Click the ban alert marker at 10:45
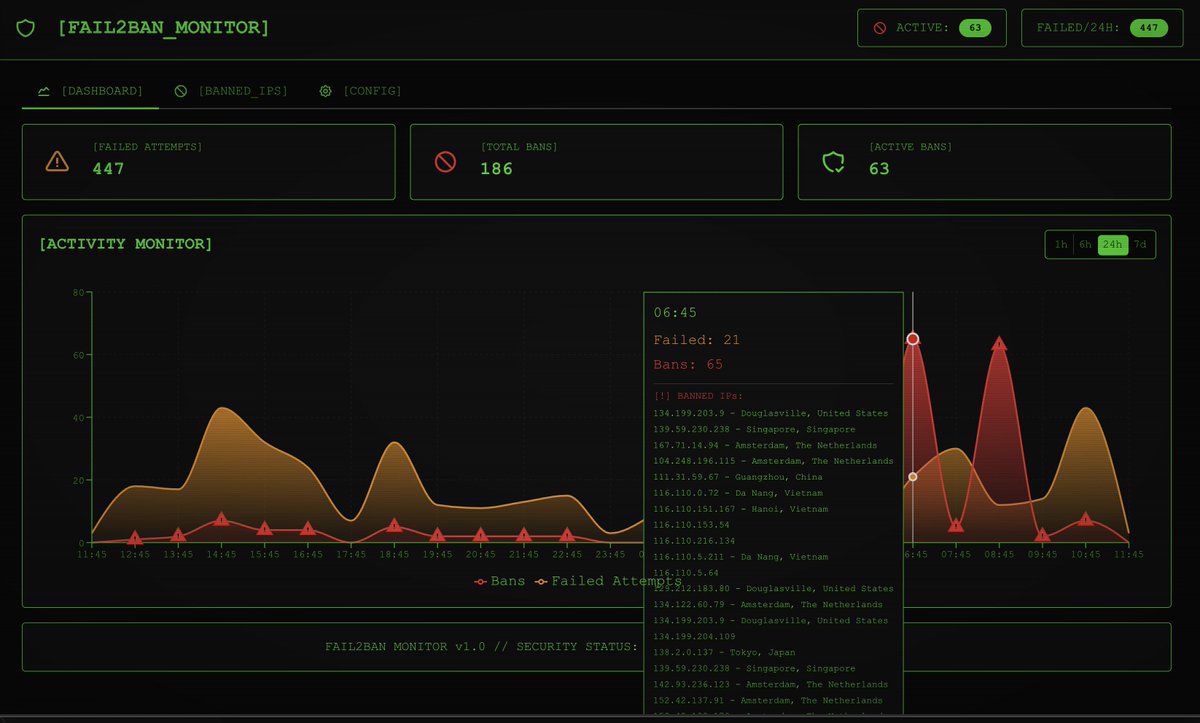Image resolution: width=1200 pixels, height=723 pixels. pyautogui.click(x=1085, y=519)
